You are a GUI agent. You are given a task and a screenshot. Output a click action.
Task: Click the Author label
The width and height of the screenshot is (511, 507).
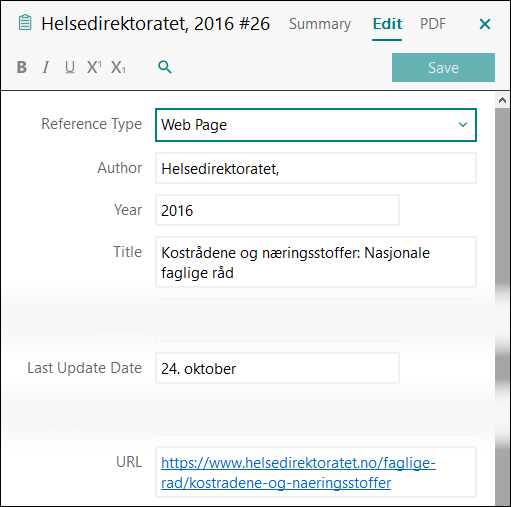[119, 168]
